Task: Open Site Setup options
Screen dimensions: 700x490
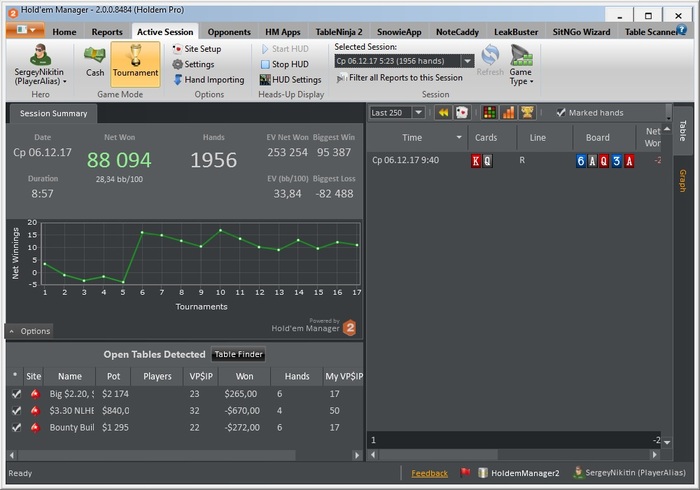Action: (197, 49)
